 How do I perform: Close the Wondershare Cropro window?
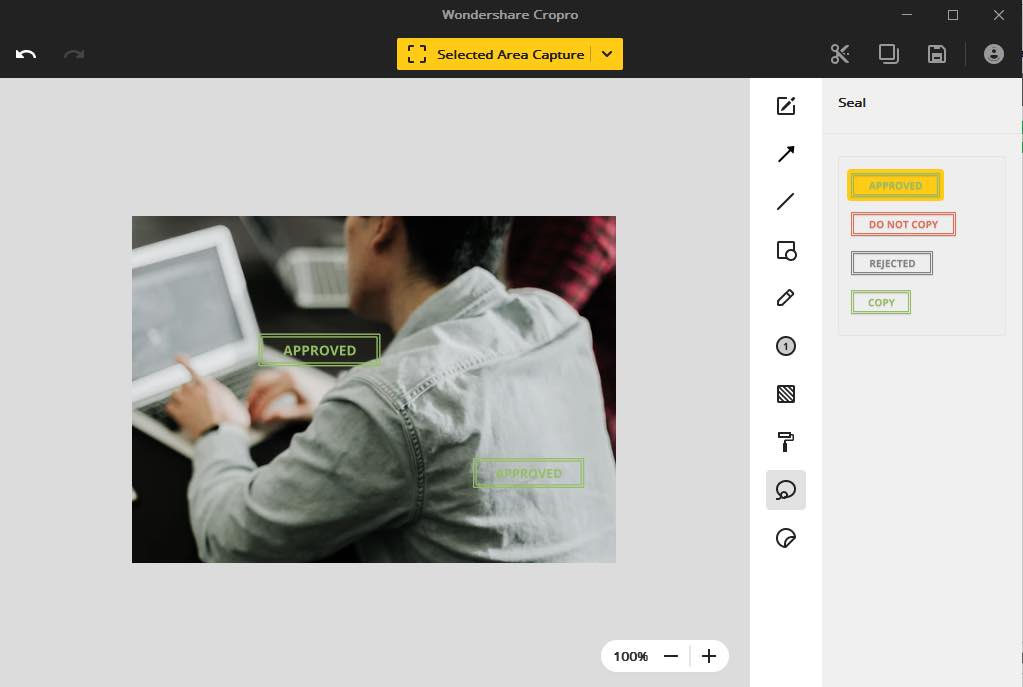(x=999, y=14)
